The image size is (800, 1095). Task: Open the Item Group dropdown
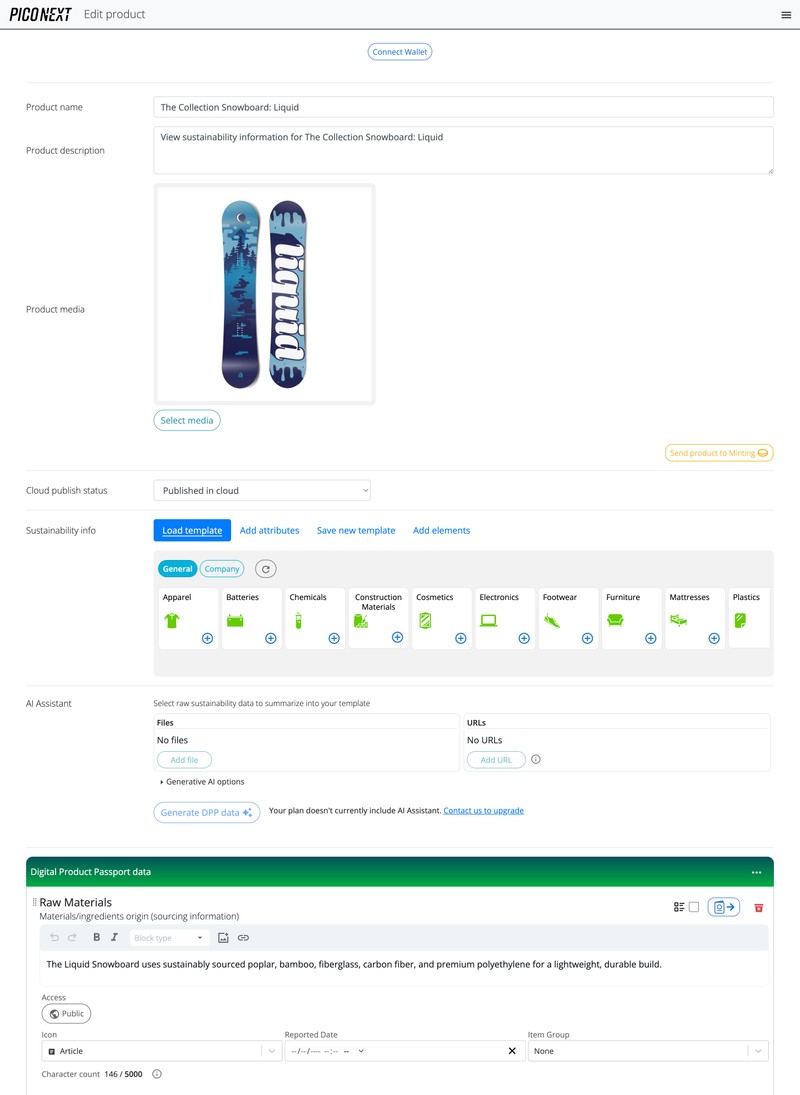tap(648, 1051)
